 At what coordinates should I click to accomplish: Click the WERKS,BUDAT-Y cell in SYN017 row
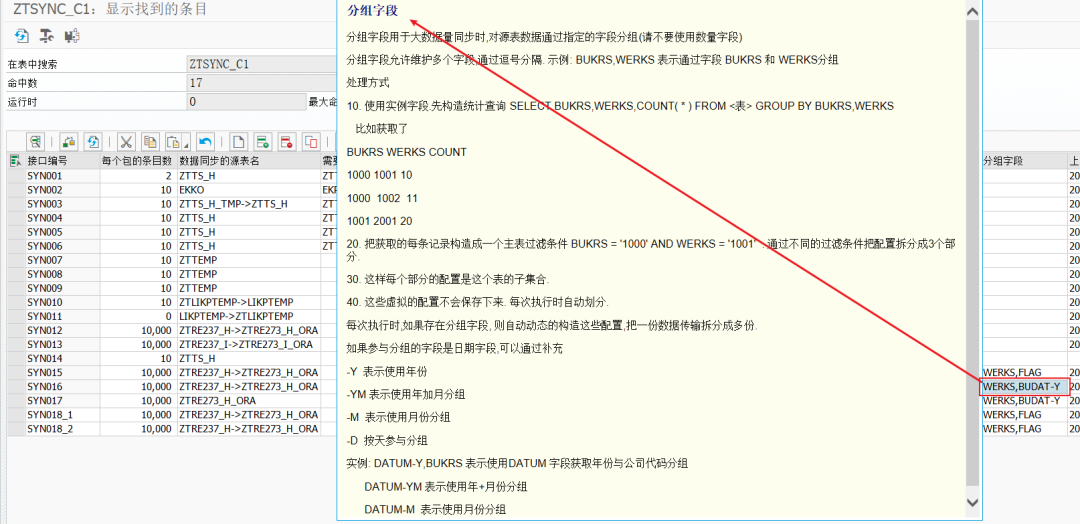1024,401
